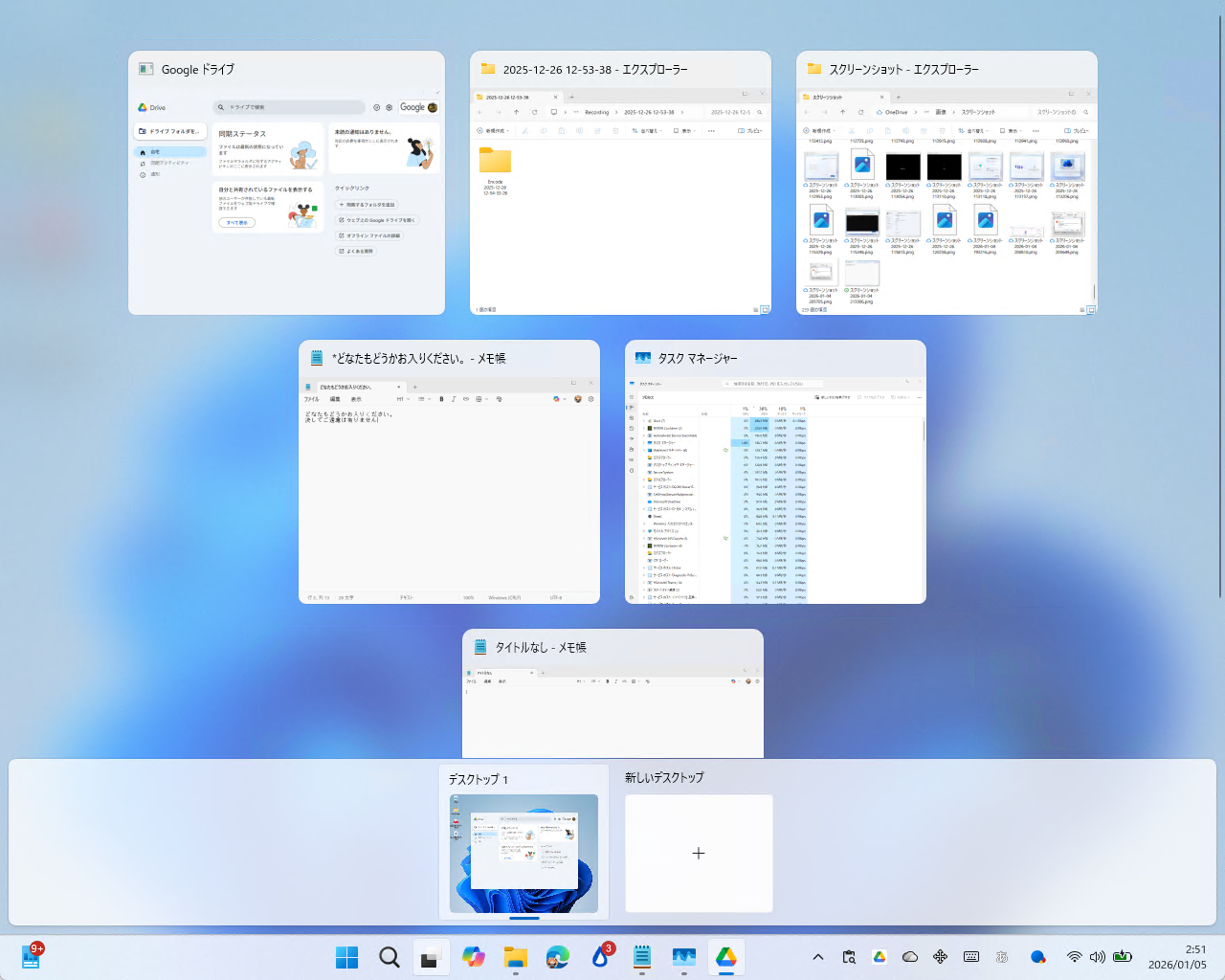Open Copilot icon in Notepad toolbar
This screenshot has width=1225, height=980.
[556, 399]
